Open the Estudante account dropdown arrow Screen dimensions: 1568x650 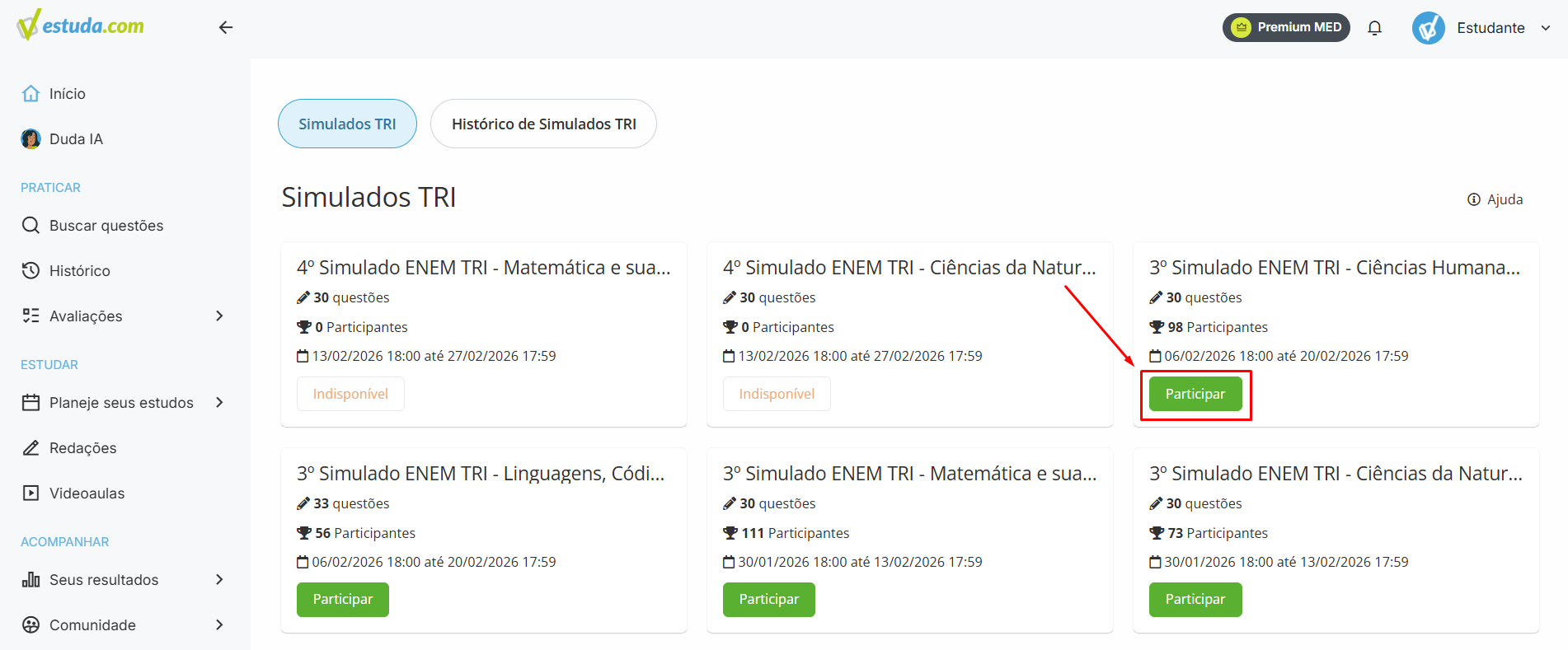pyautogui.click(x=1546, y=28)
